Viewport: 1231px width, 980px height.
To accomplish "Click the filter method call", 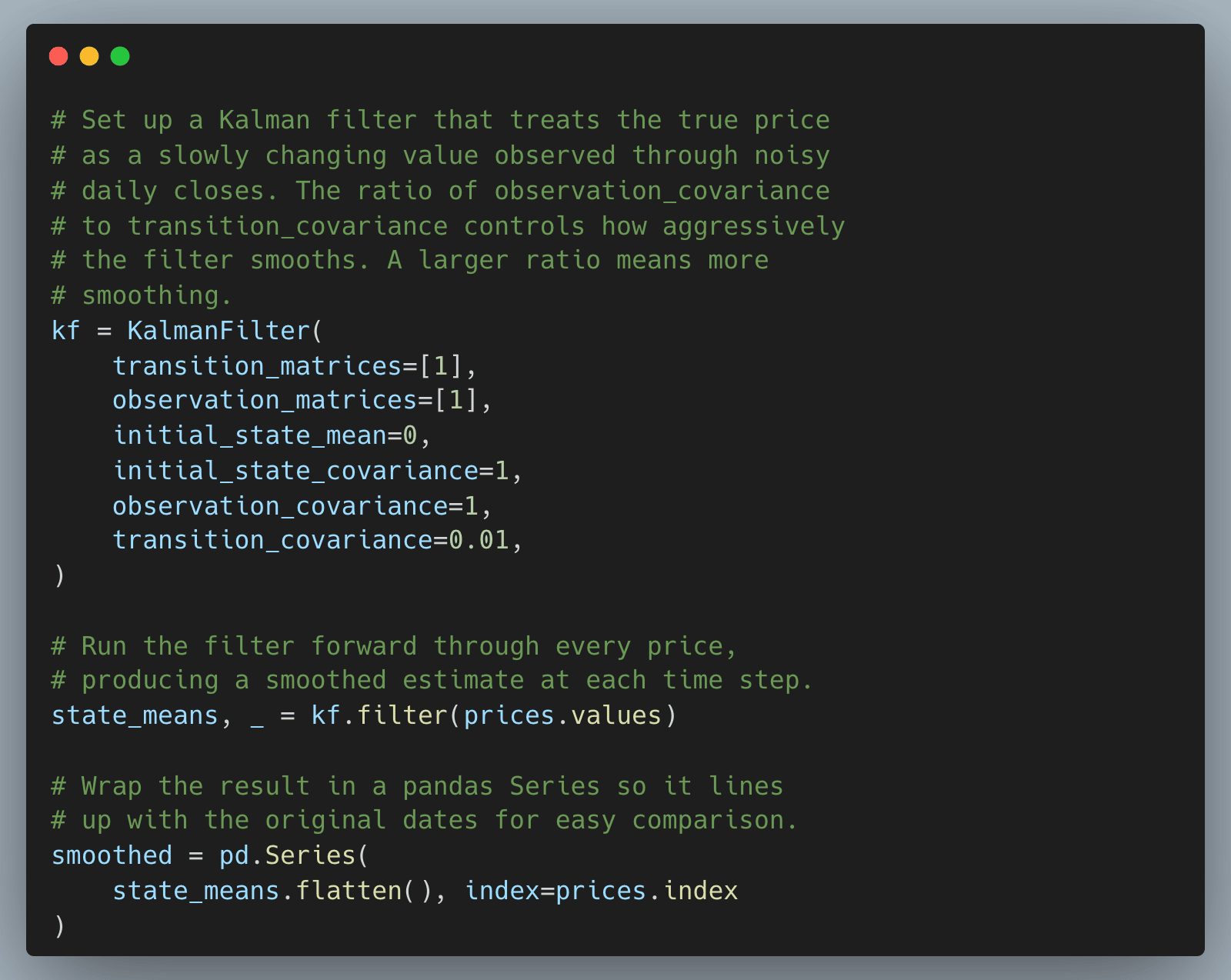I will (x=402, y=716).
